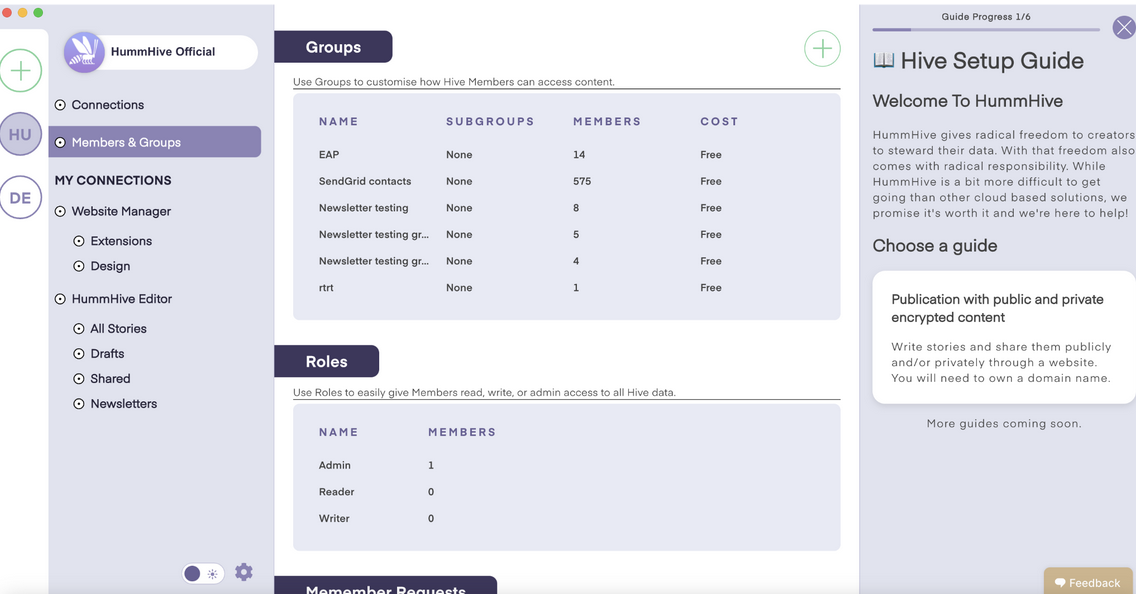The height and width of the screenshot is (594, 1136).
Task: Select the DE hive avatar
Action: coord(21,197)
